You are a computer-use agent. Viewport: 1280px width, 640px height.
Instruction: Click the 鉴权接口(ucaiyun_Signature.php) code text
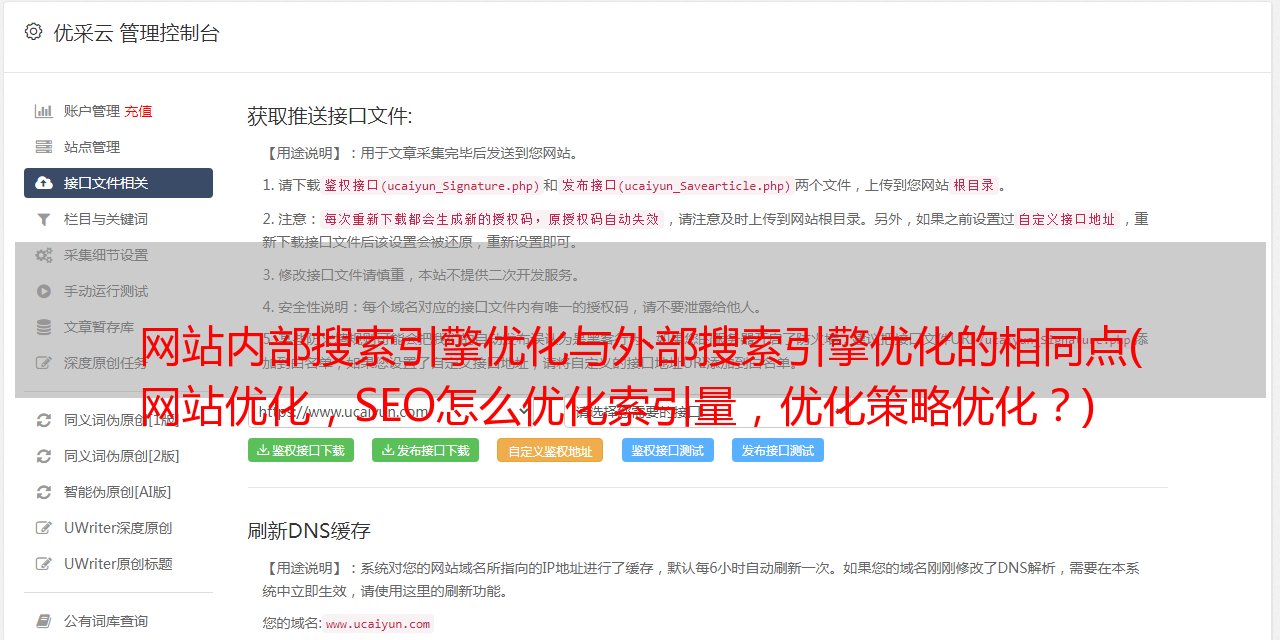[x=432, y=185]
